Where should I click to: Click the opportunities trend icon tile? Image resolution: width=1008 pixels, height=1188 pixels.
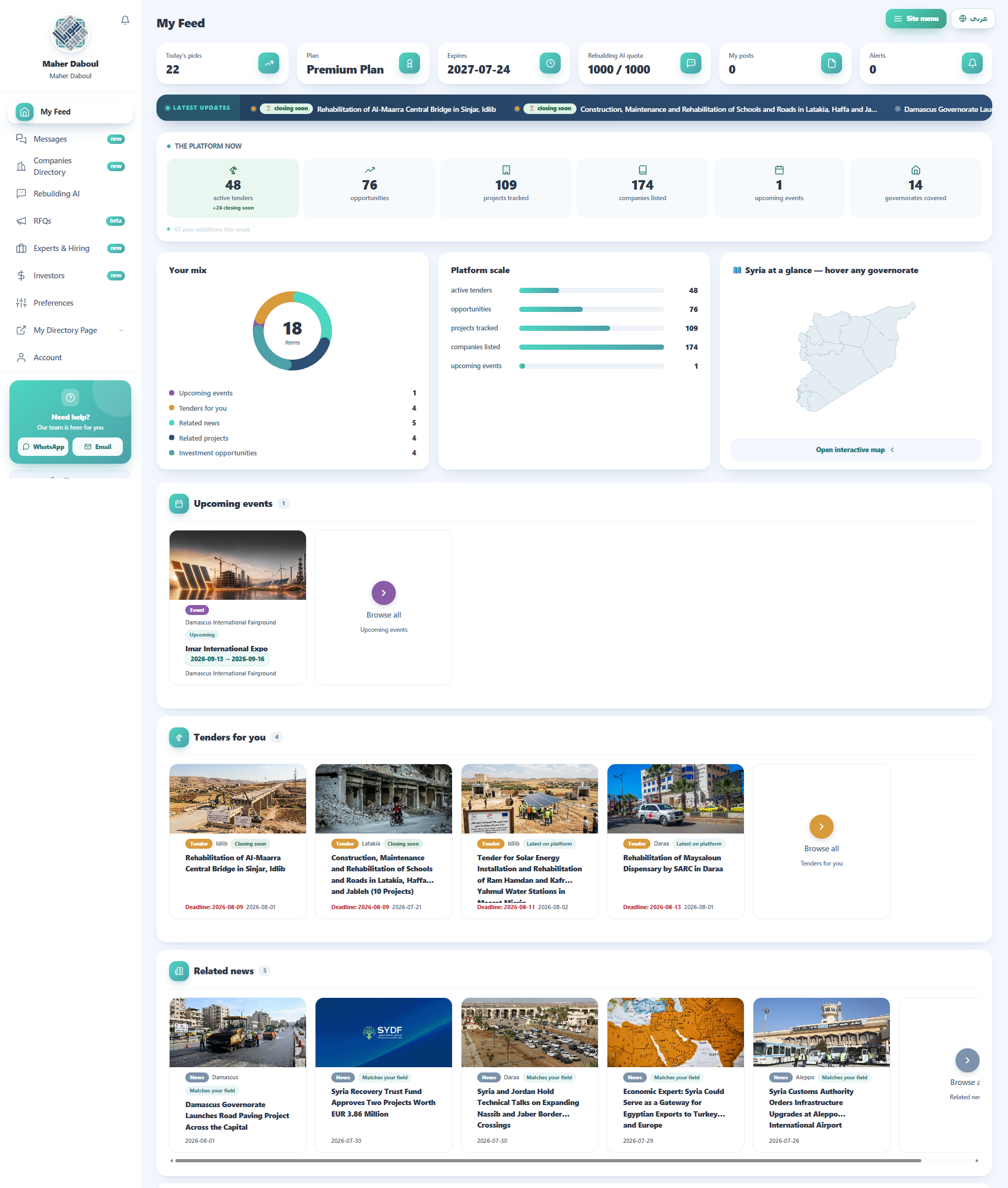coord(370,170)
